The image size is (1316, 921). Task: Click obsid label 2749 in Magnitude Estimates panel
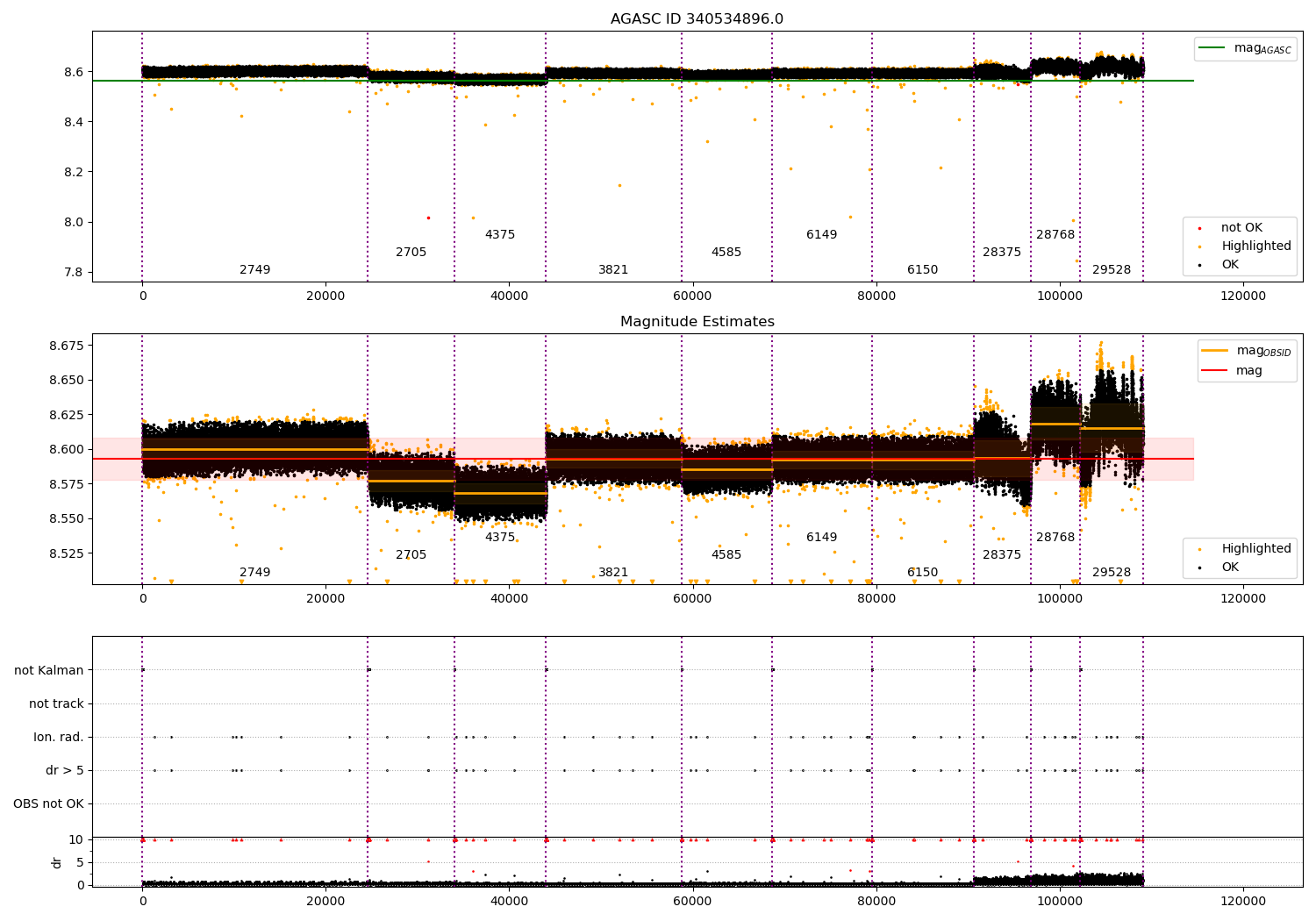[254, 573]
